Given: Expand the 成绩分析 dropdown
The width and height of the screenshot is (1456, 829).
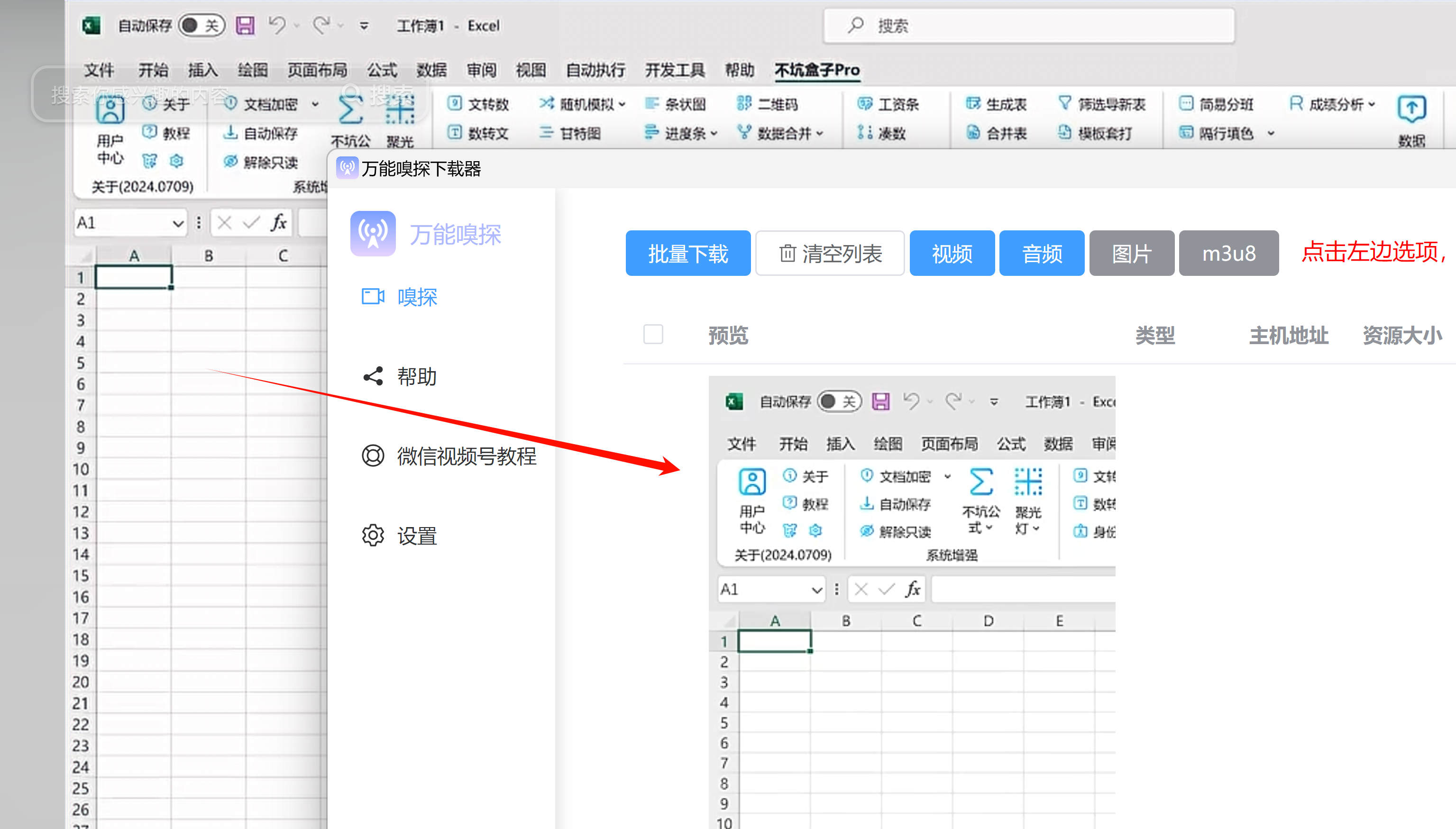Looking at the screenshot, I should (x=1372, y=104).
